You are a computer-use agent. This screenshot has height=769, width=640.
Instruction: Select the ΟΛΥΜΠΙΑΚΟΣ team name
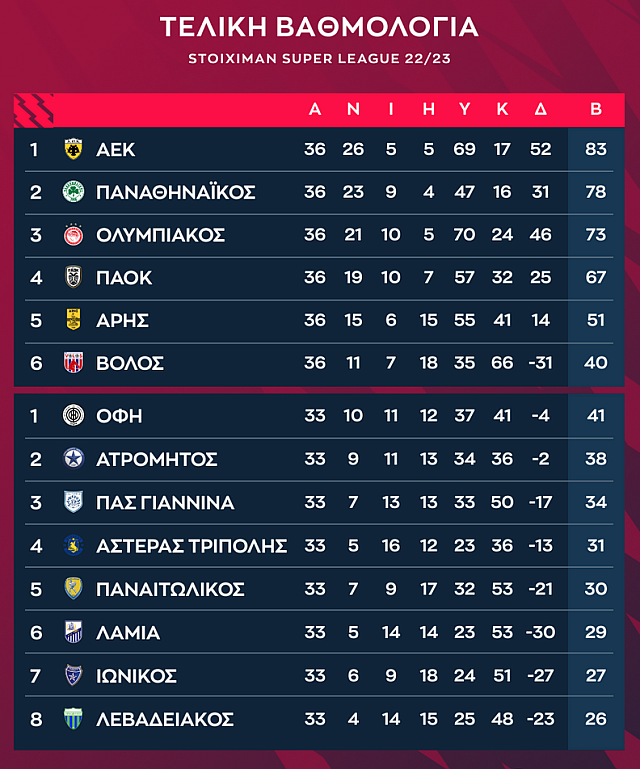[x=161, y=235]
